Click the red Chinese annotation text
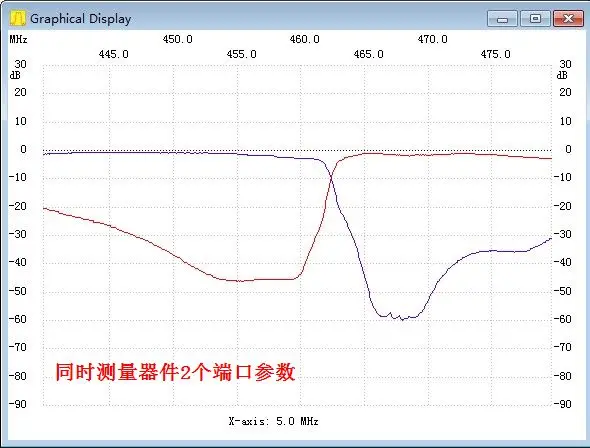The image size is (590, 448). [175, 372]
